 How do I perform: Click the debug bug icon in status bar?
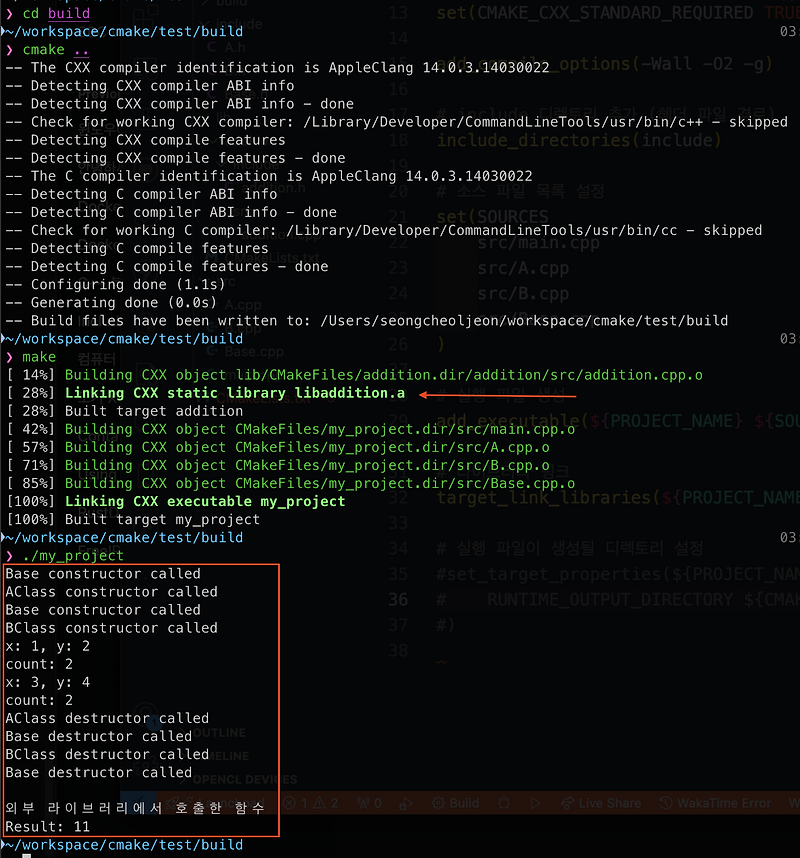[x=504, y=802]
